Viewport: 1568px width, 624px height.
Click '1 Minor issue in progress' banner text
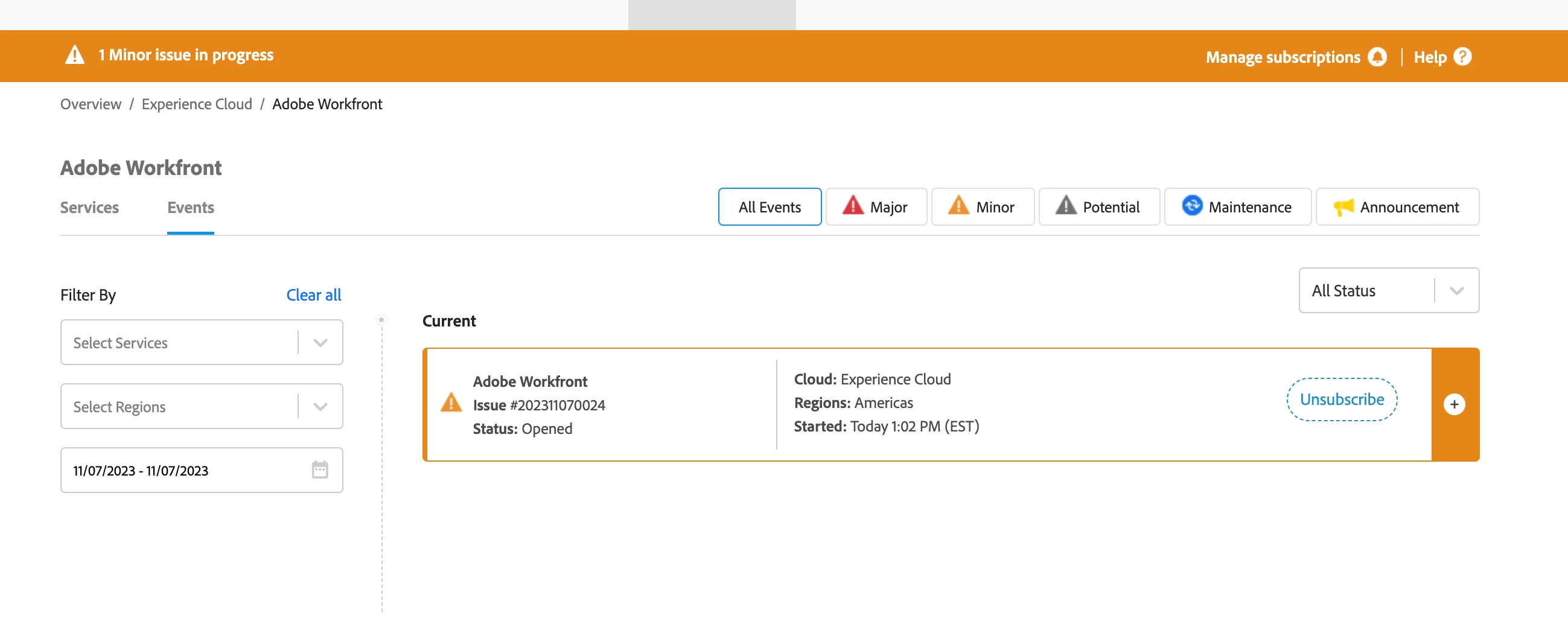[186, 55]
